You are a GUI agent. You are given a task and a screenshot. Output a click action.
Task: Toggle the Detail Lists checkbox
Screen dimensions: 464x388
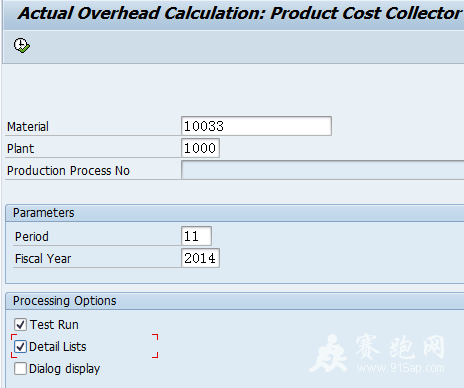click(20, 347)
